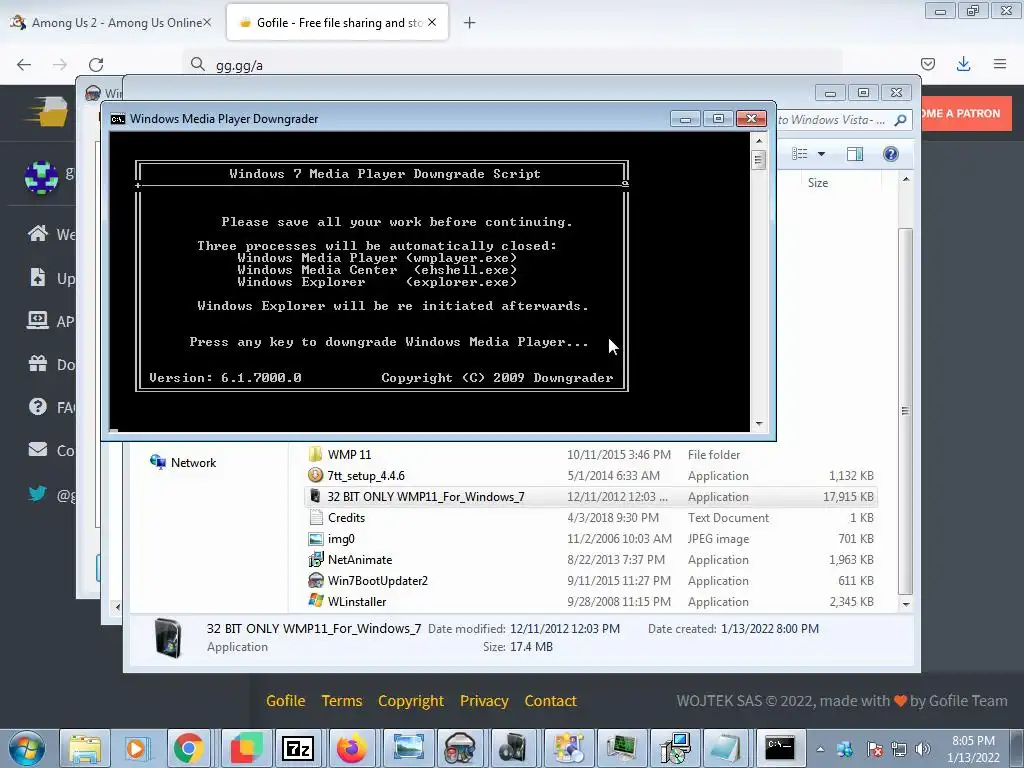The height and width of the screenshot is (768, 1024).
Task: Click the Gofile upload file sidebar icon
Action: pos(38,277)
